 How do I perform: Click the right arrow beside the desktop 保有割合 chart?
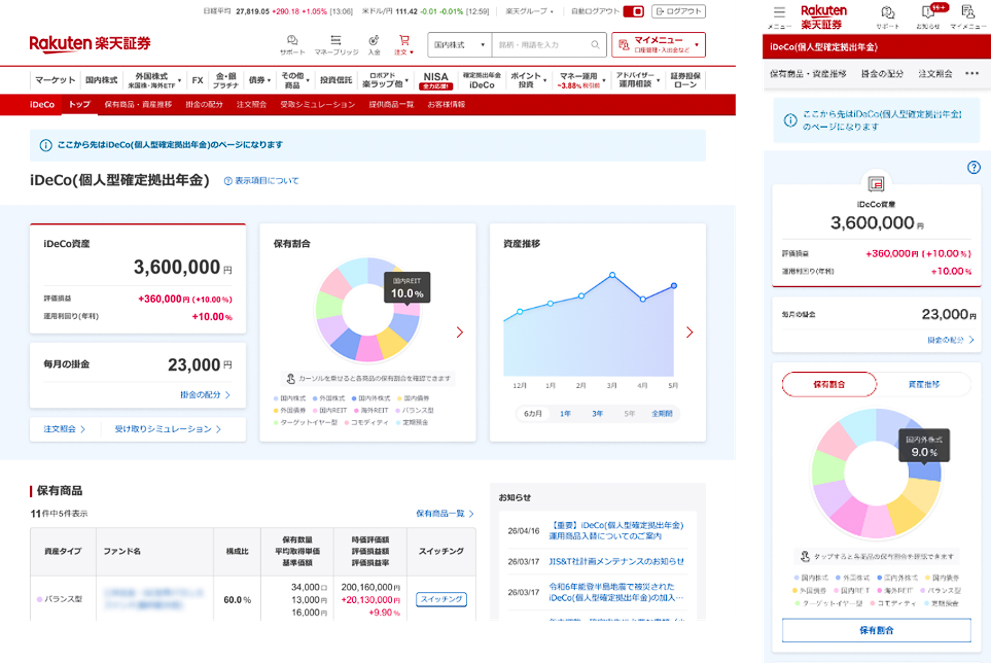tap(459, 332)
